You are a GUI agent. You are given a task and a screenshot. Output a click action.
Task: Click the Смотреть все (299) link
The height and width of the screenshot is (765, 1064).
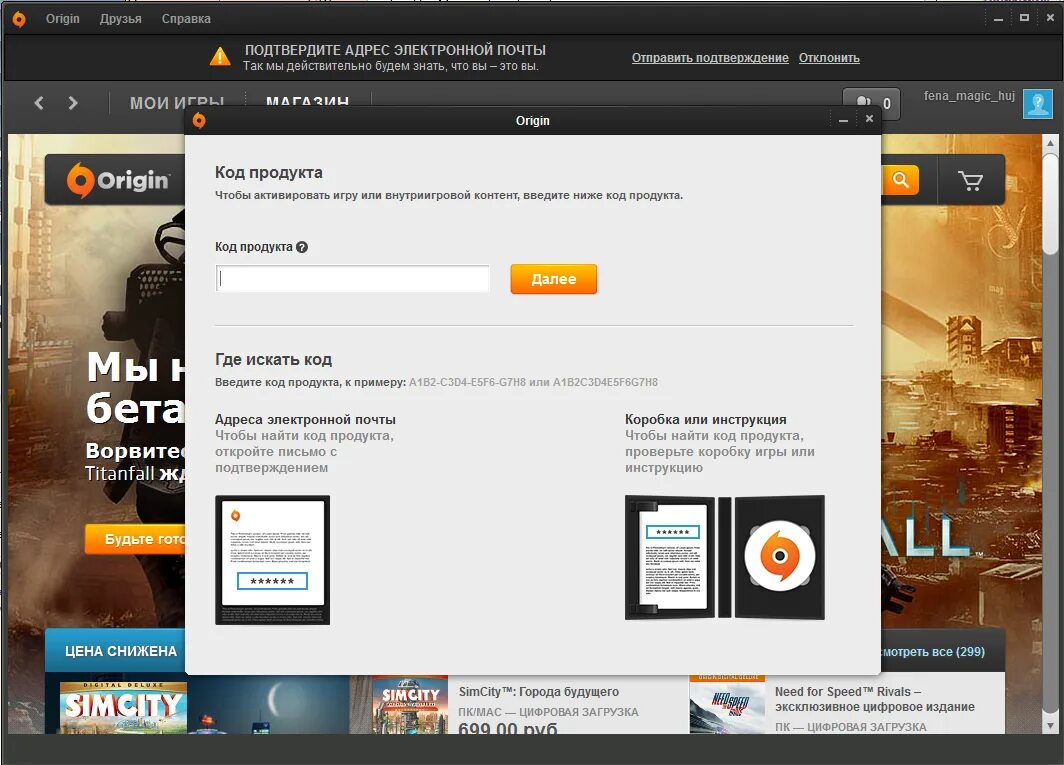(x=933, y=652)
